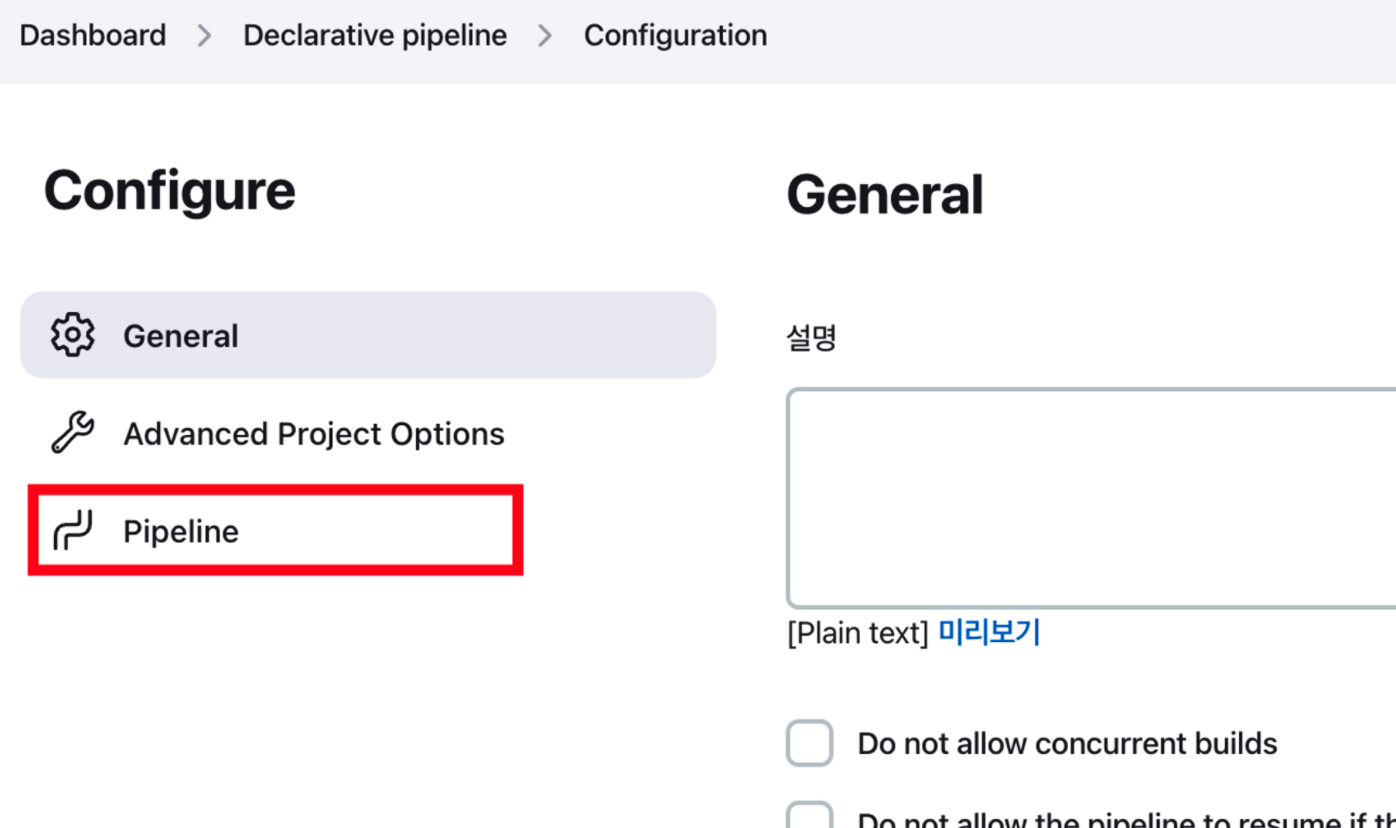Click the pipe icon next to Pipeline
1396x828 pixels.
pyautogui.click(x=72, y=530)
